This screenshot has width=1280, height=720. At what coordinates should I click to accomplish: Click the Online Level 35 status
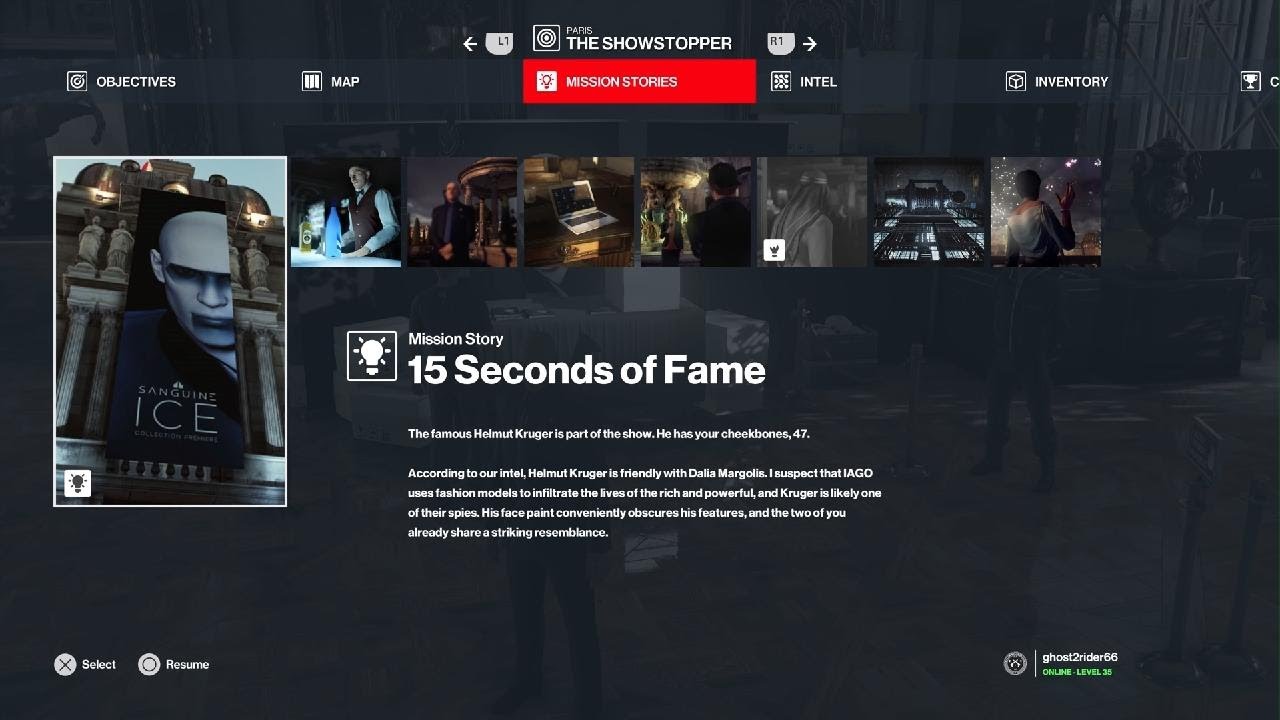coord(1077,672)
